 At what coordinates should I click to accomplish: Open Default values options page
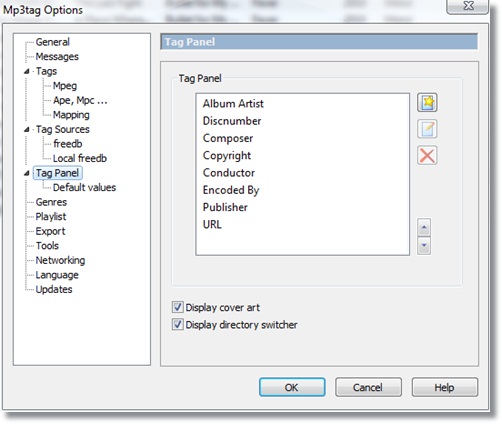coord(84,187)
